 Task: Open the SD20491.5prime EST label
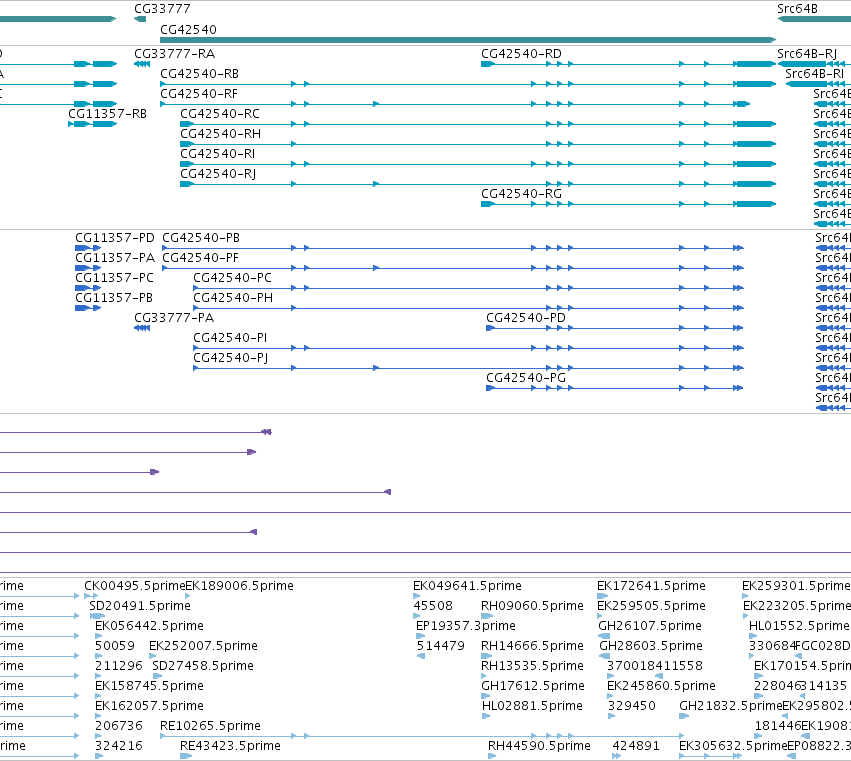click(140, 606)
